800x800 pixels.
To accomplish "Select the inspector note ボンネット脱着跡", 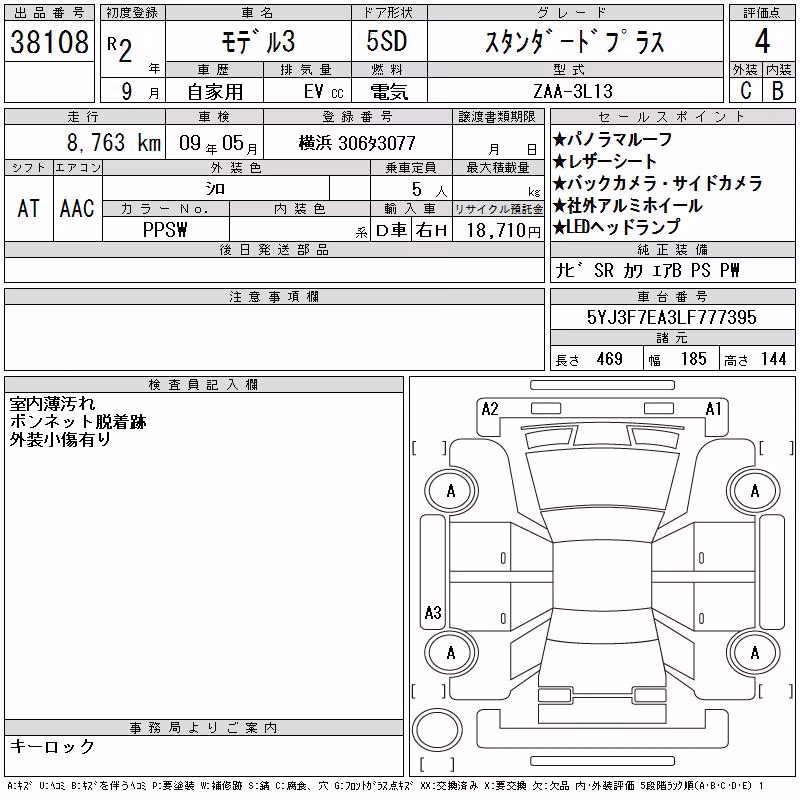I will (x=78, y=421).
